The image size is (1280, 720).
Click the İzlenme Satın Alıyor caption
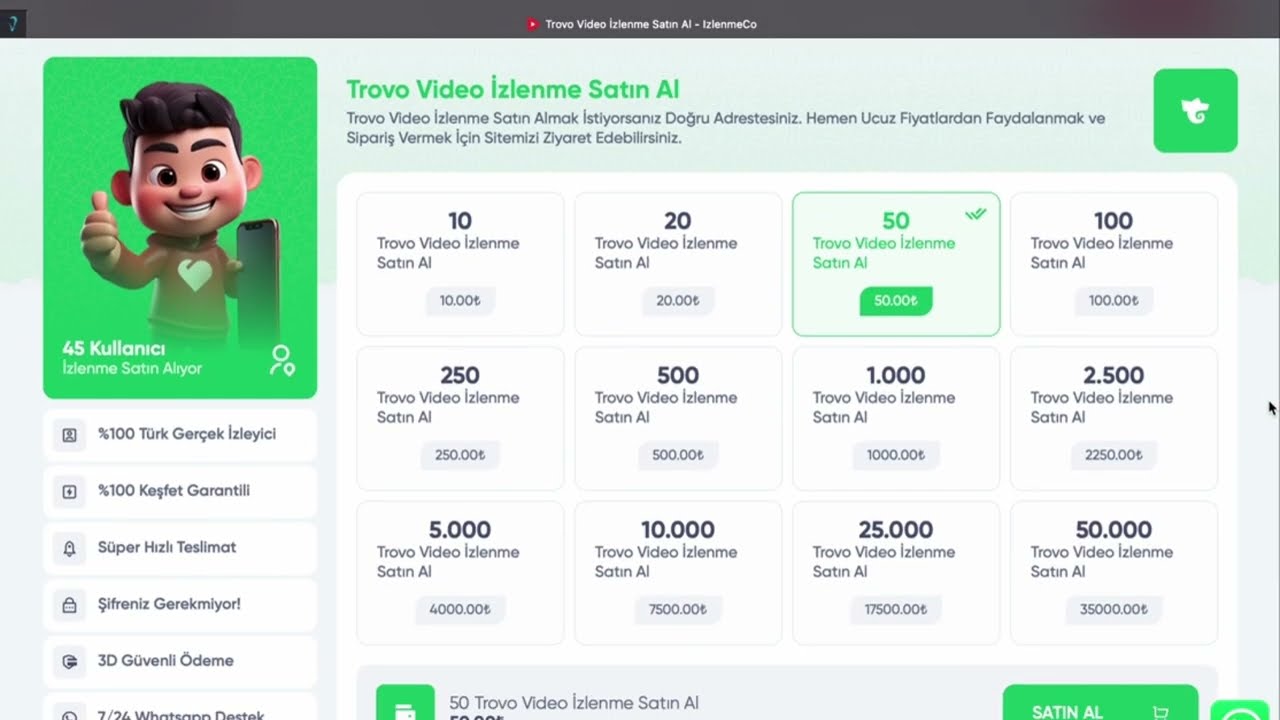[x=132, y=368]
